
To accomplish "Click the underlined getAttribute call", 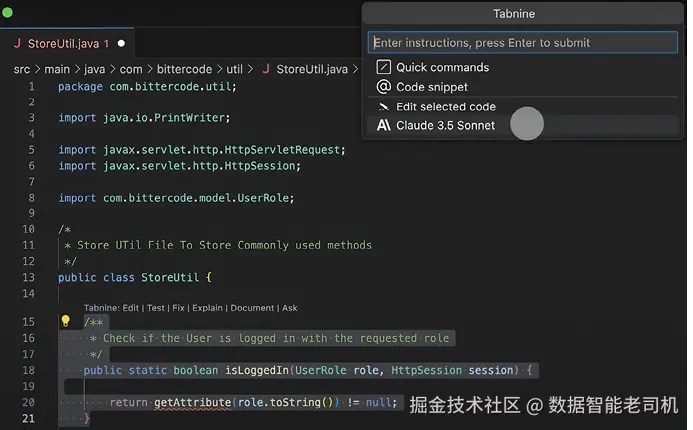I will click(x=192, y=402).
